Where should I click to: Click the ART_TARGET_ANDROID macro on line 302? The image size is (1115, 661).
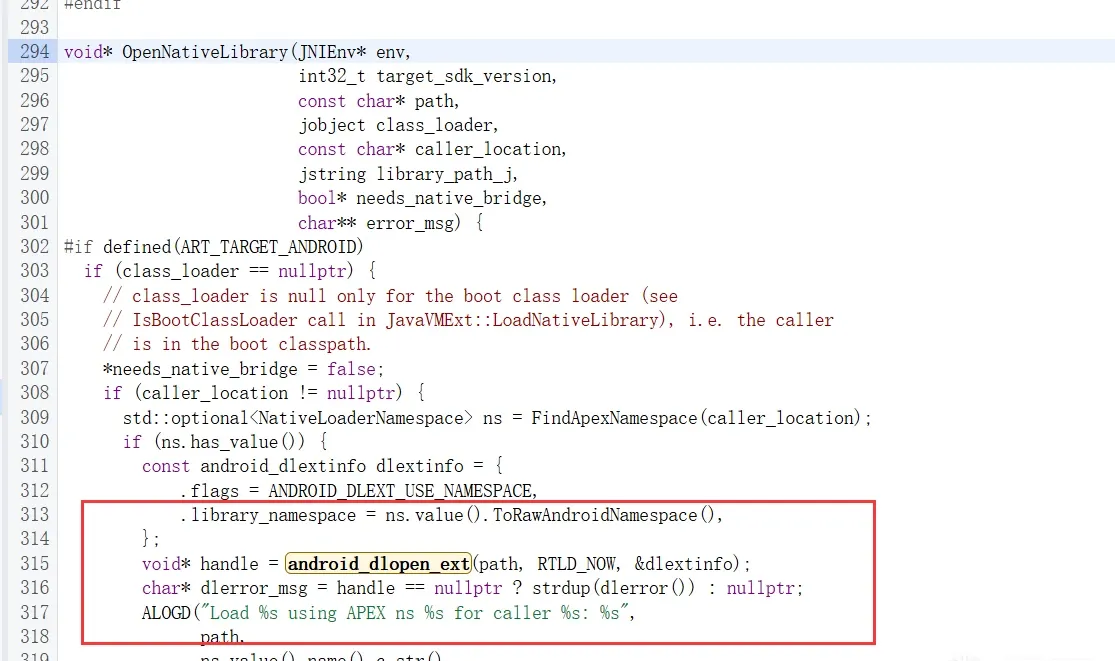[x=268, y=247]
